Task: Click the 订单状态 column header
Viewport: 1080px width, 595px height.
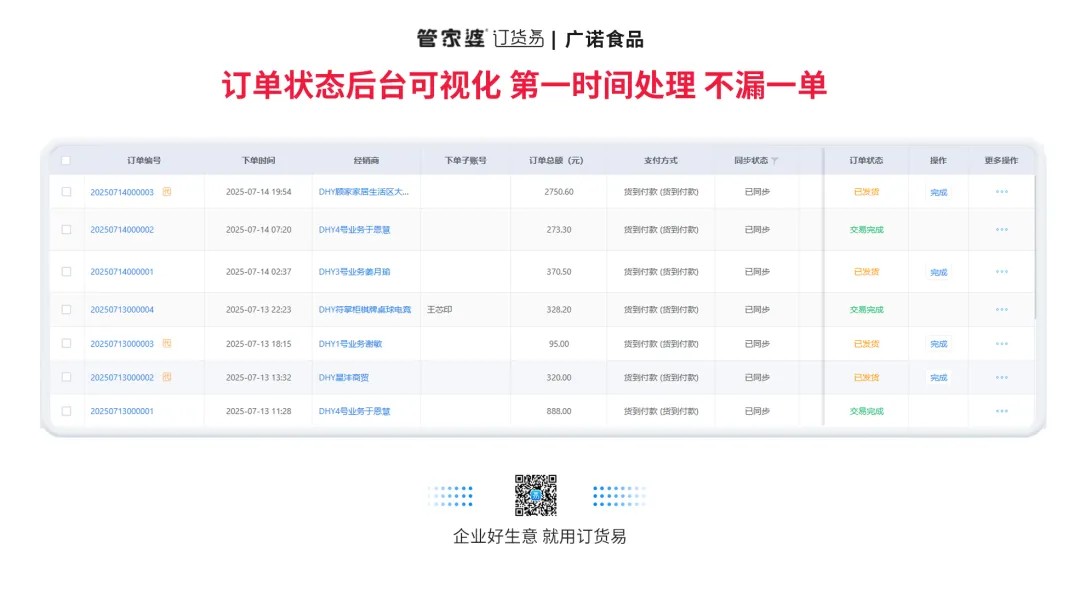Action: (x=866, y=160)
